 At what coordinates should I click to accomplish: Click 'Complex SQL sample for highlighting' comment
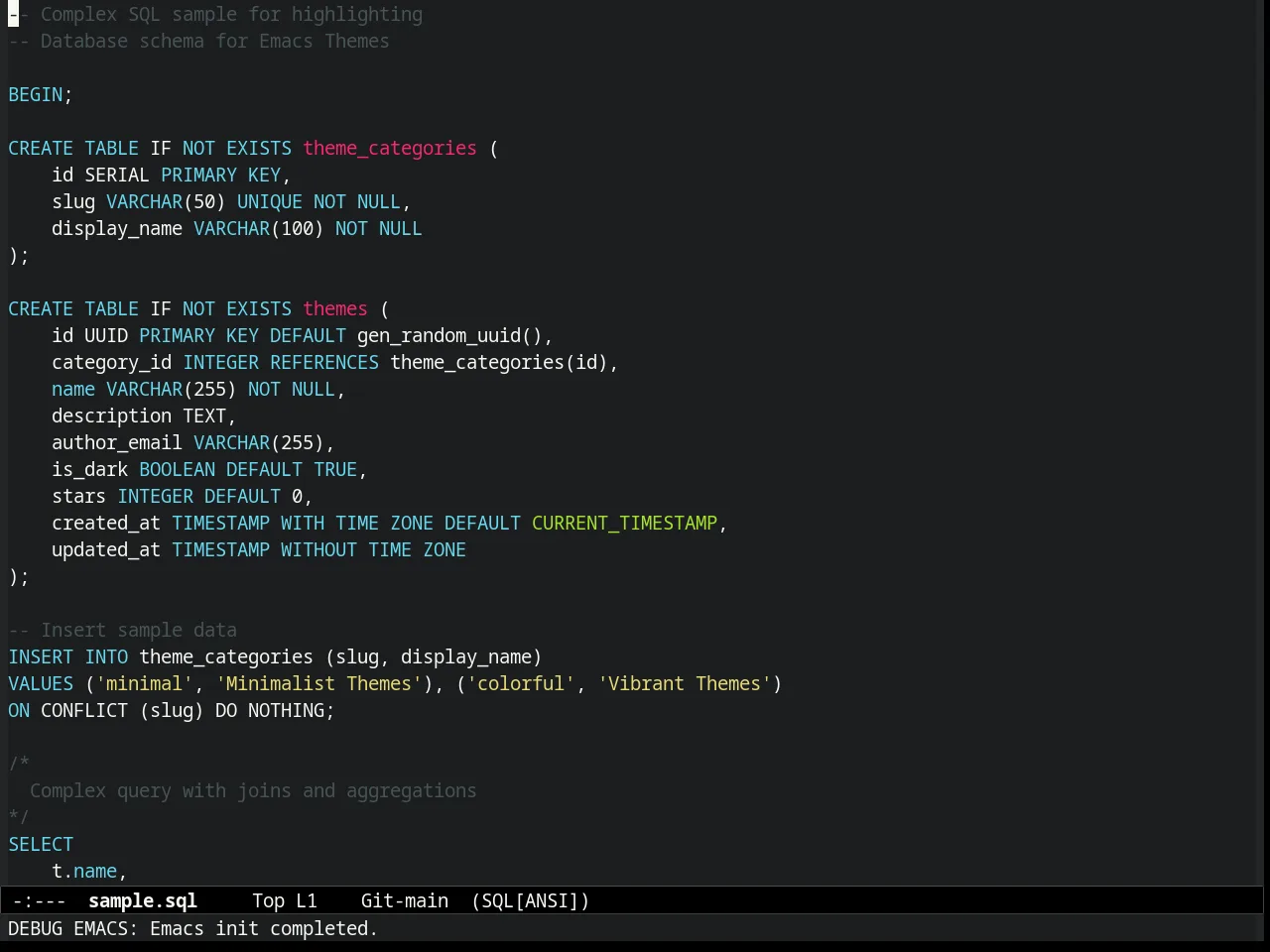[215, 14]
